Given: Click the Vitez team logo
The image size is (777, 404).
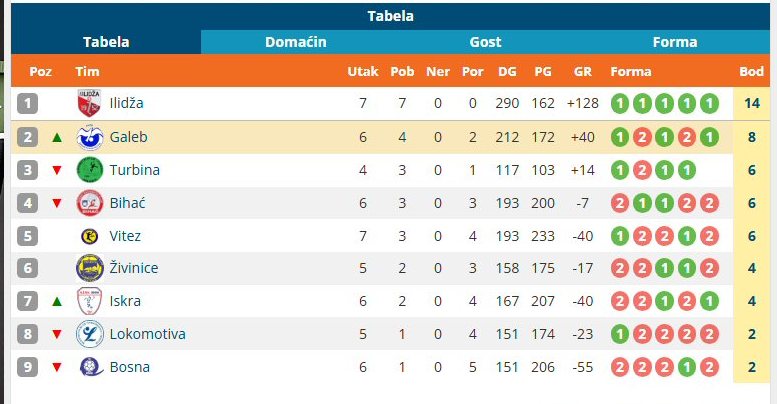Looking at the screenshot, I should [x=90, y=236].
